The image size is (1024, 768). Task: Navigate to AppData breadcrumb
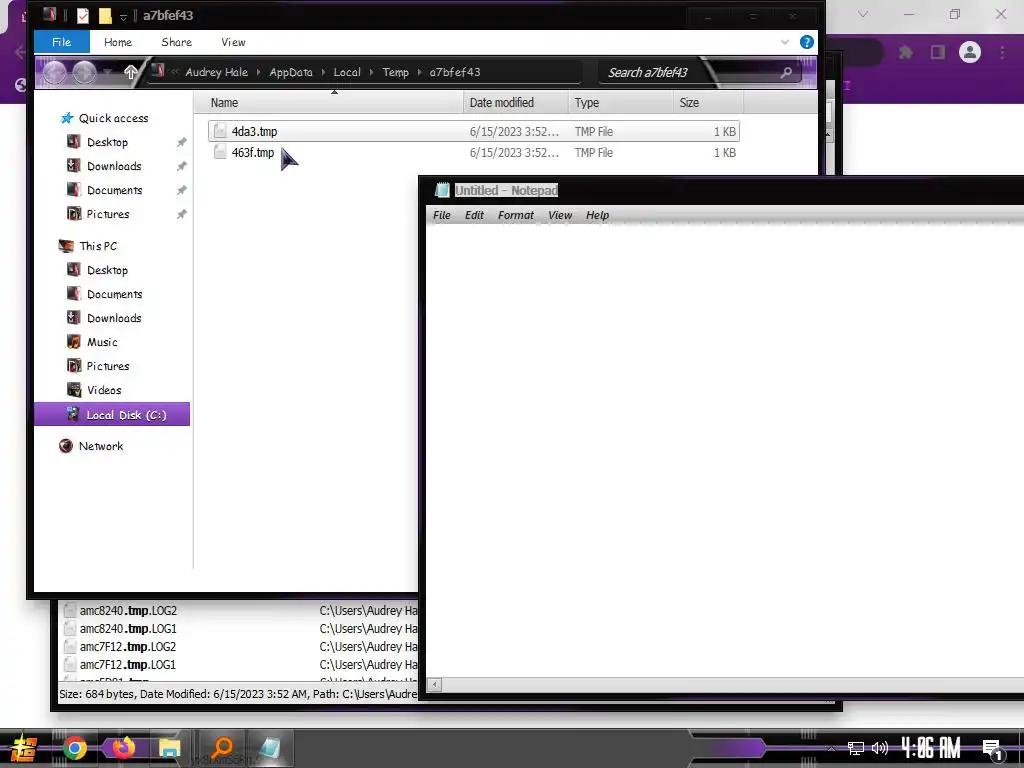pyautogui.click(x=291, y=72)
